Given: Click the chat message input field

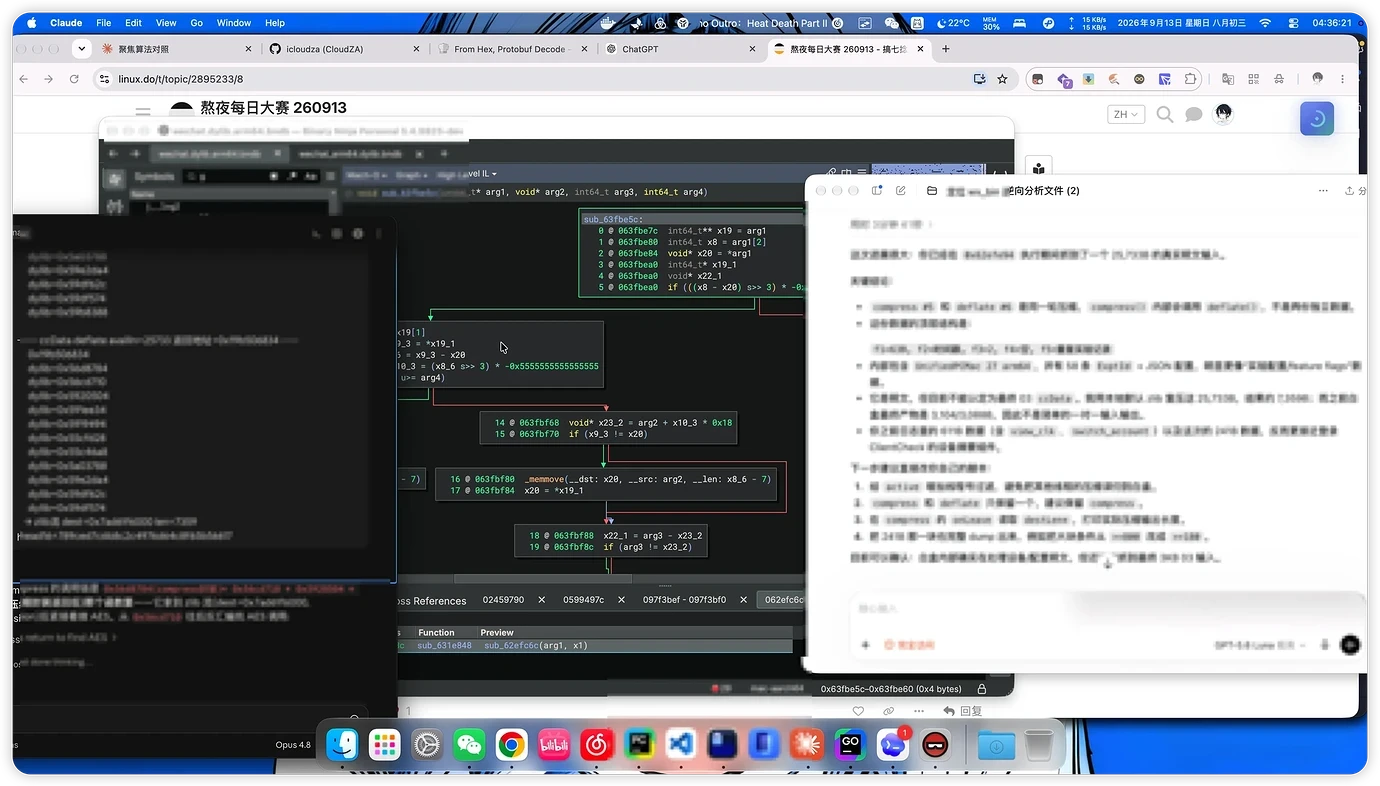Looking at the screenshot, I should 1106,610.
